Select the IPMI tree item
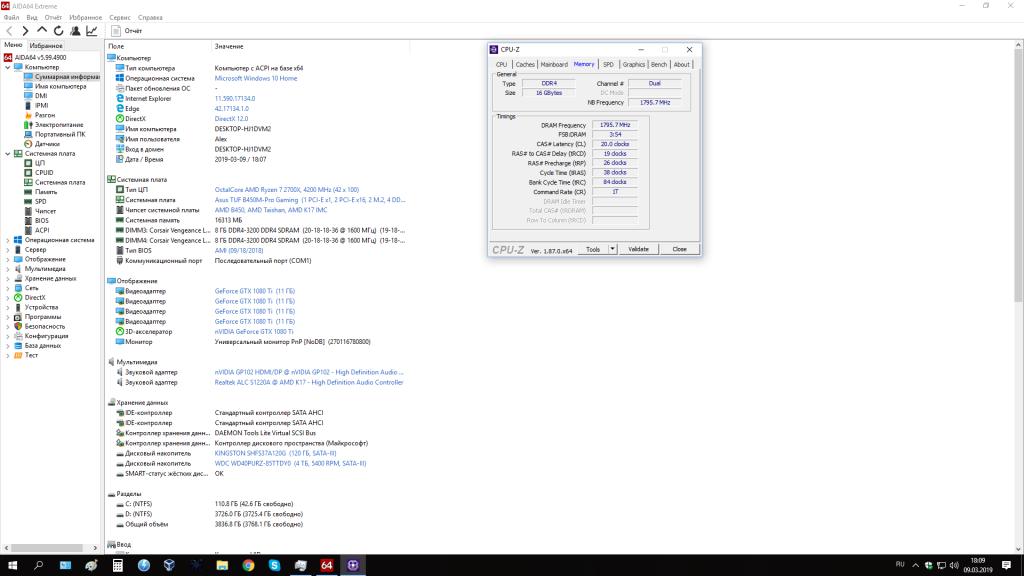The image size is (1024, 576). 41,105
